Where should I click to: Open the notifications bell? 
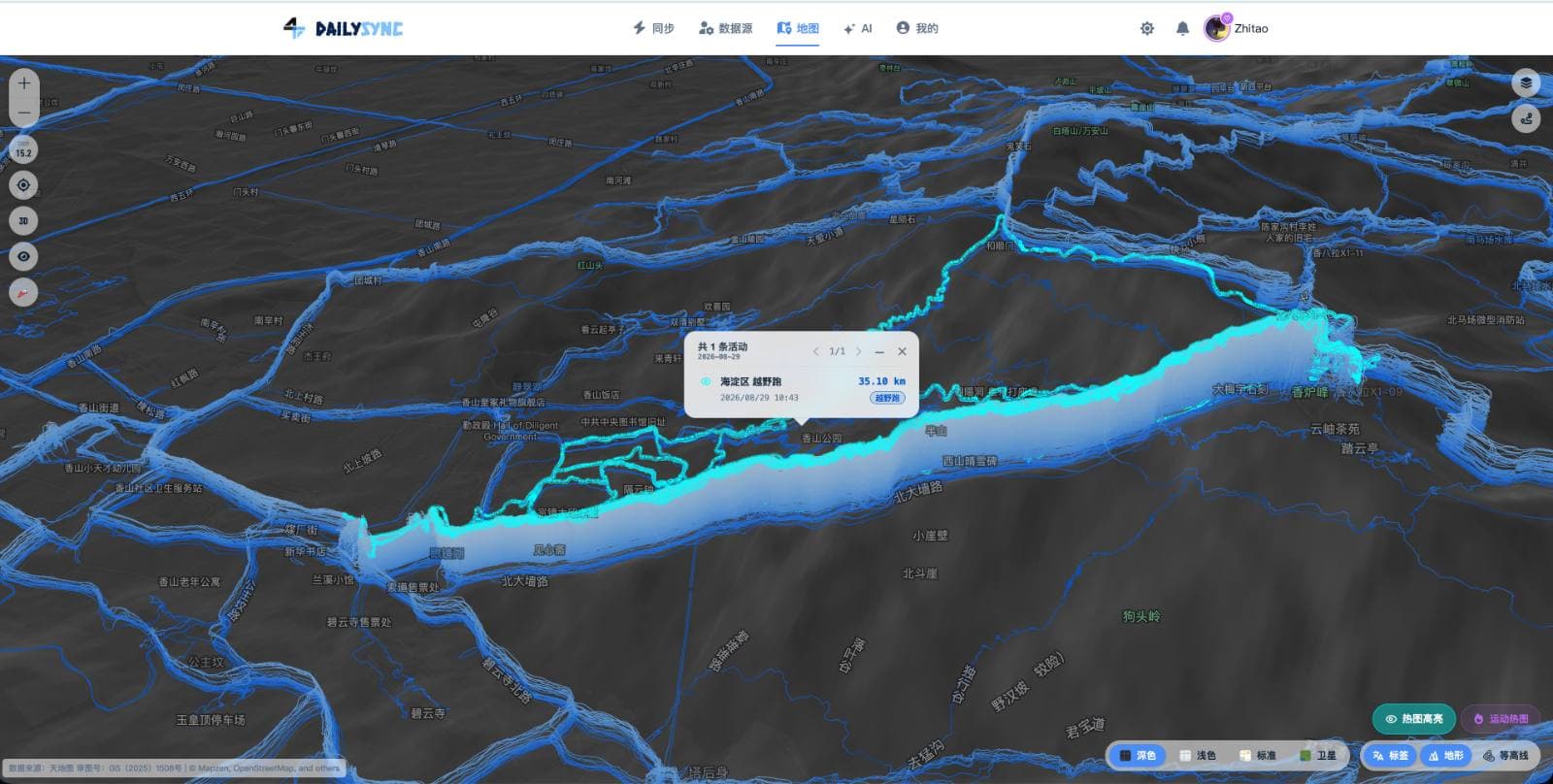click(1182, 28)
